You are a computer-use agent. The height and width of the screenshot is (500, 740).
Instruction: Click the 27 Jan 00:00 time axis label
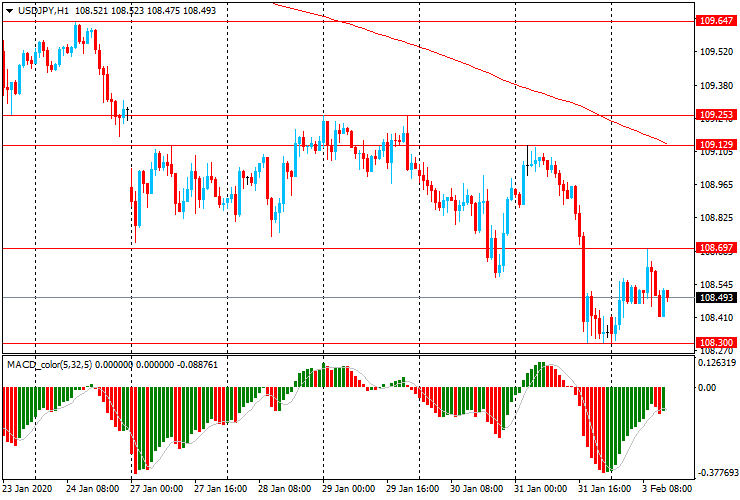[156, 488]
